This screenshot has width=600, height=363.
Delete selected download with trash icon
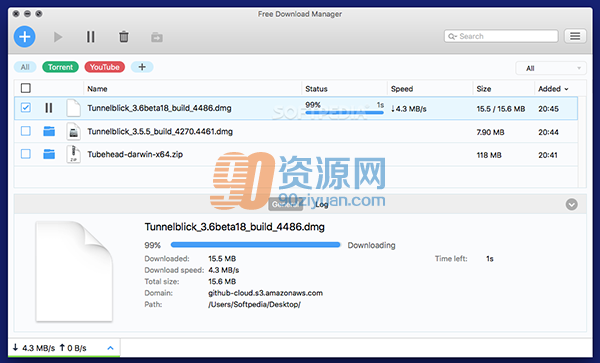pyautogui.click(x=124, y=37)
